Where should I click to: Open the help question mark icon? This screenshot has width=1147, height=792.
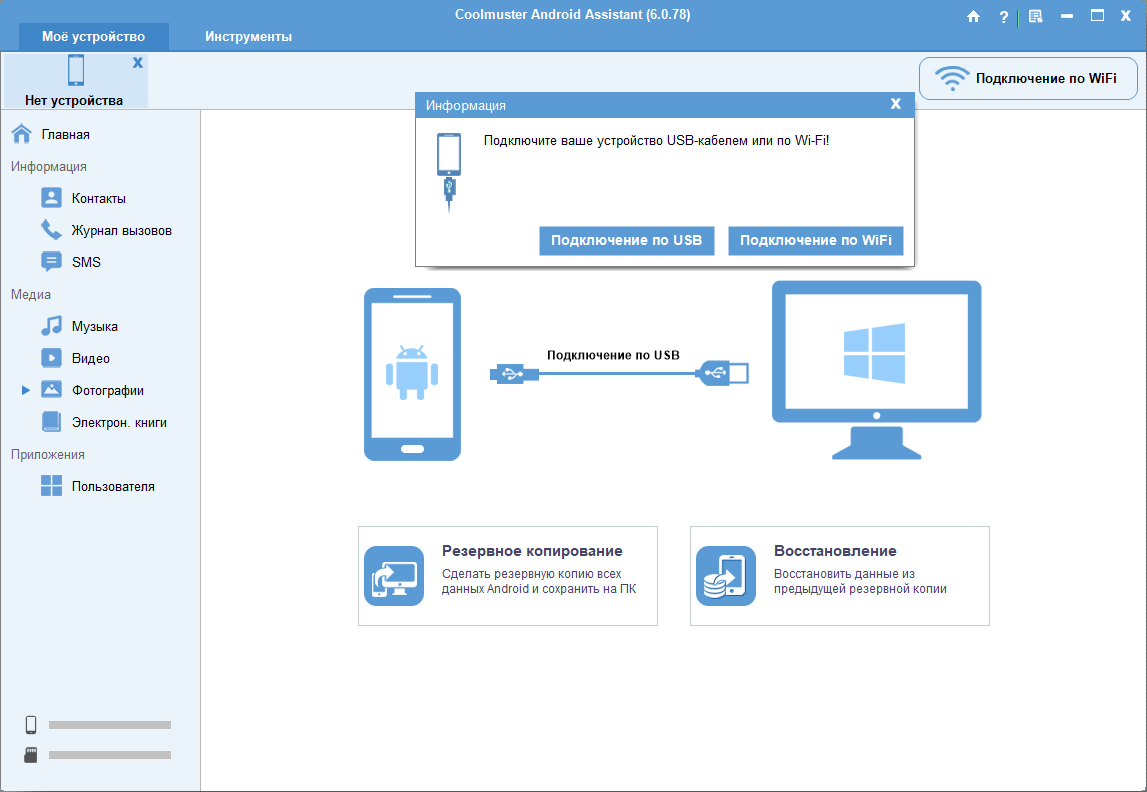[x=1004, y=17]
